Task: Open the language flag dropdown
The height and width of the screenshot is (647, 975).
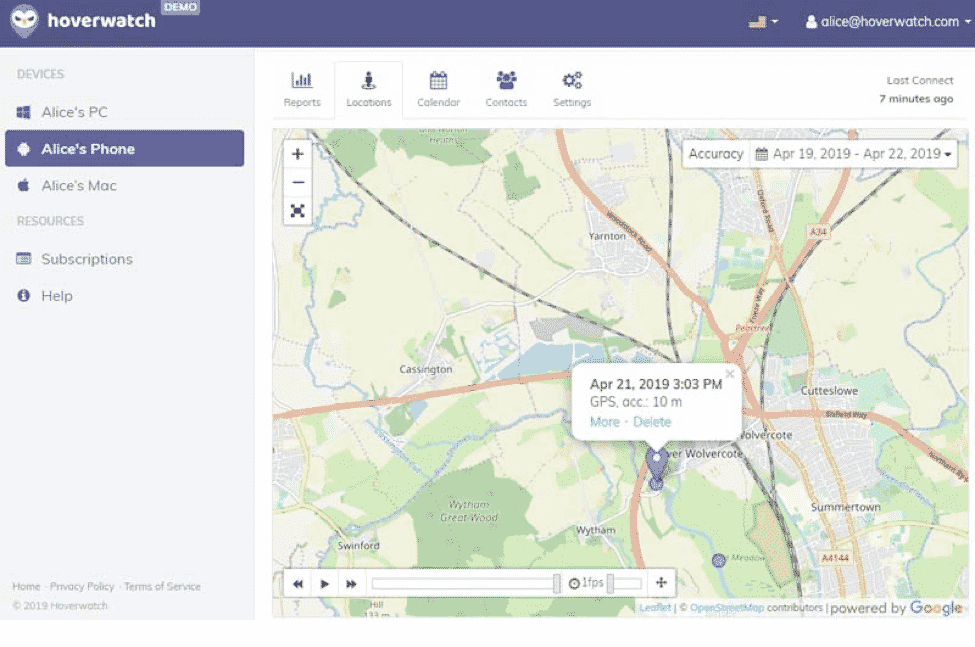Action: [x=763, y=22]
